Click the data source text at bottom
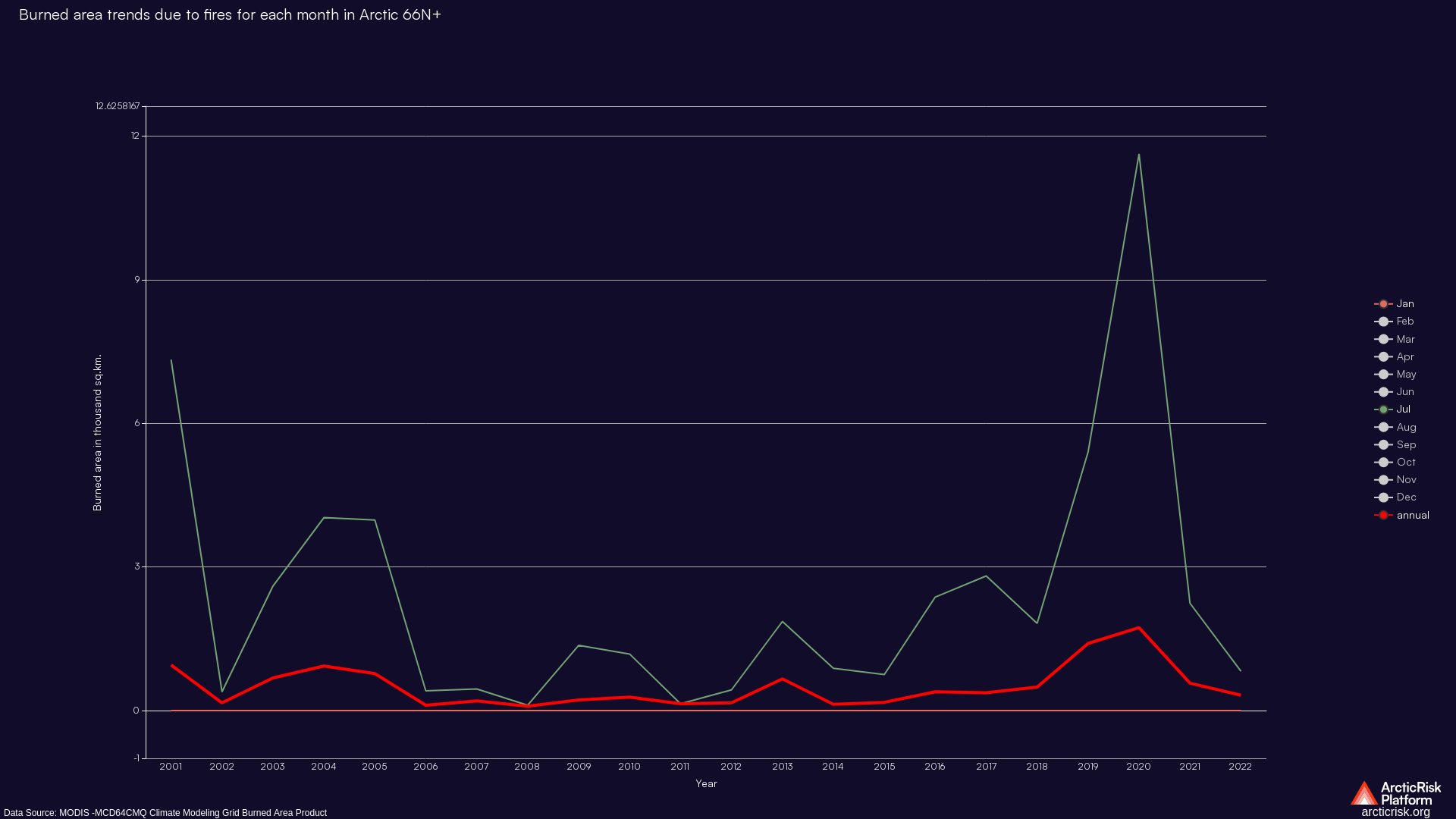 point(165,813)
